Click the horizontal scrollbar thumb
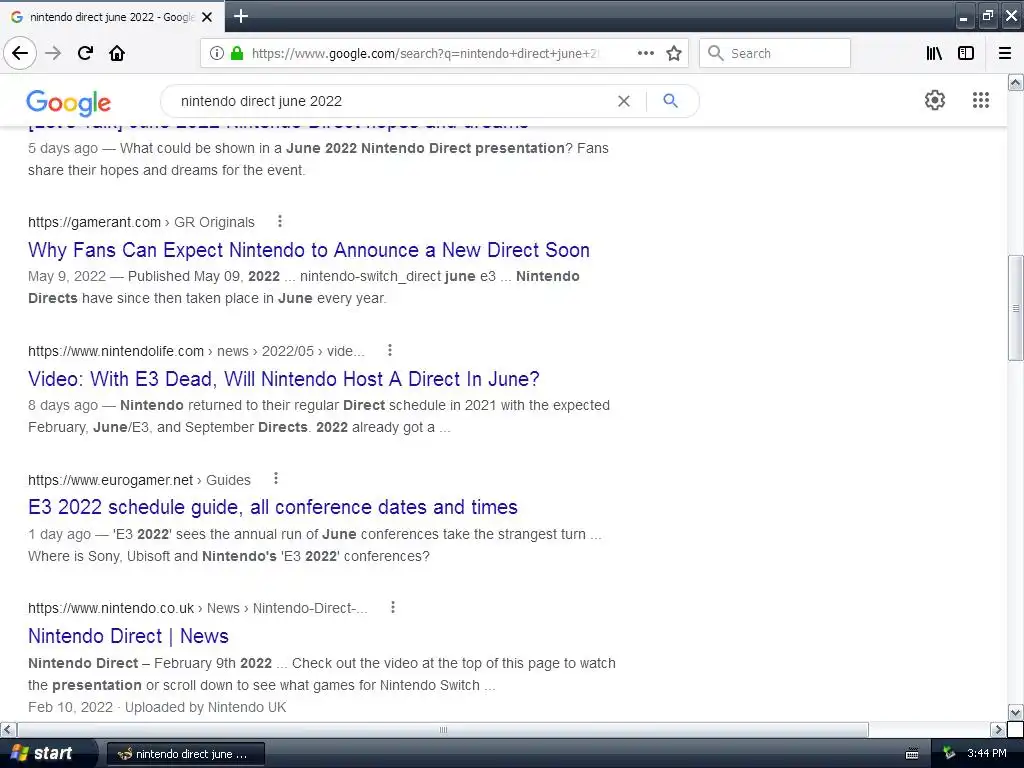This screenshot has height=768, width=1024. click(x=443, y=729)
